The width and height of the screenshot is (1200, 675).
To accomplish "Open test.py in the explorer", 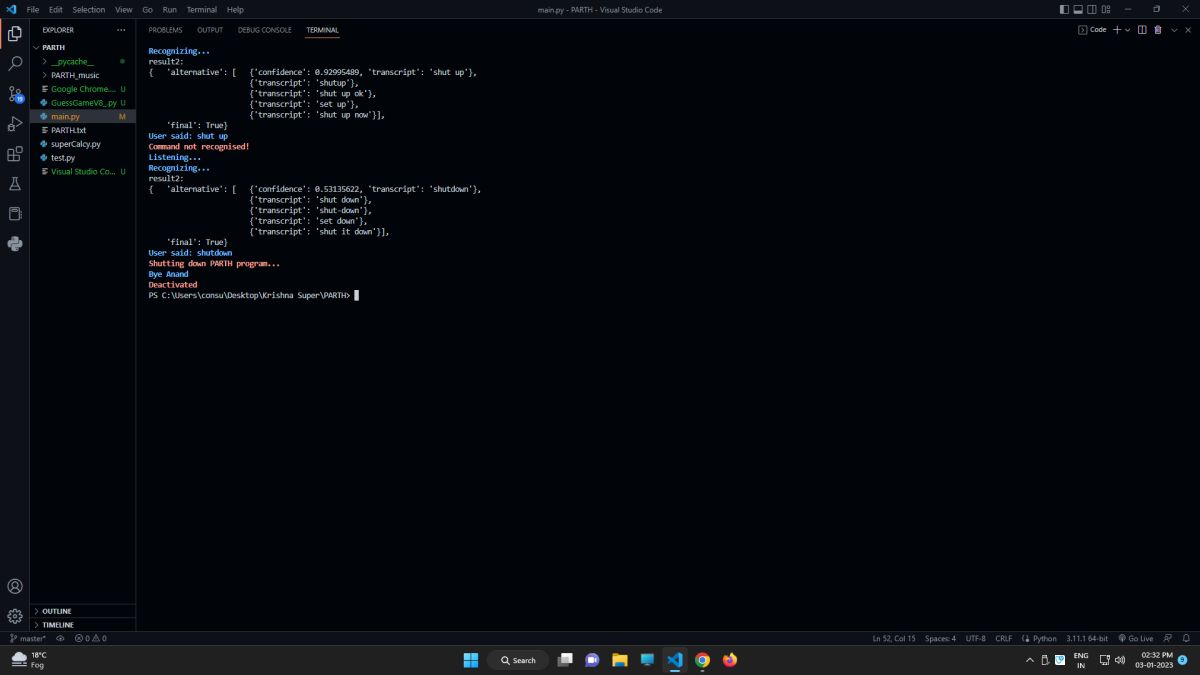I will [x=83, y=158].
